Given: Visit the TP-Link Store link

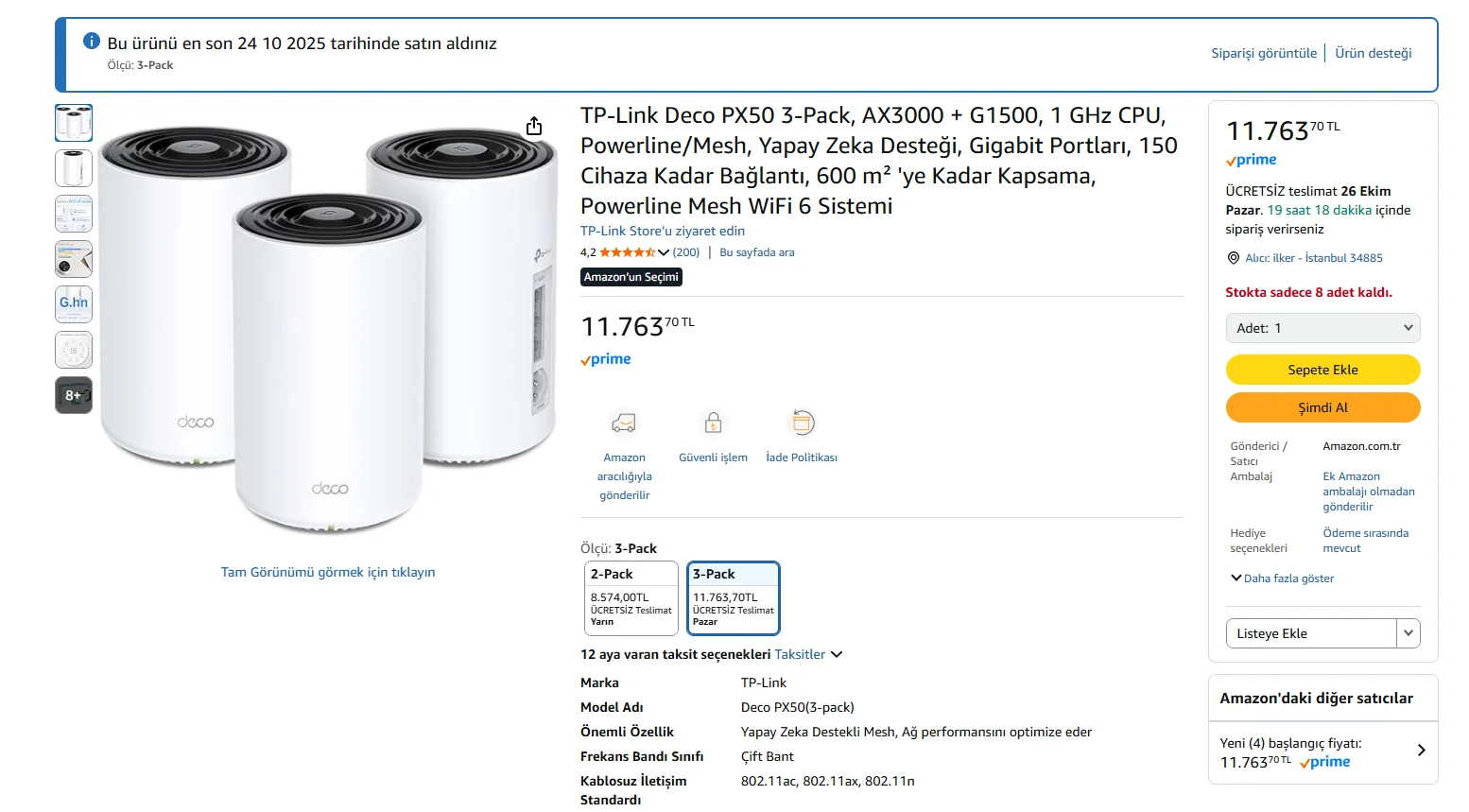Looking at the screenshot, I should (x=662, y=231).
